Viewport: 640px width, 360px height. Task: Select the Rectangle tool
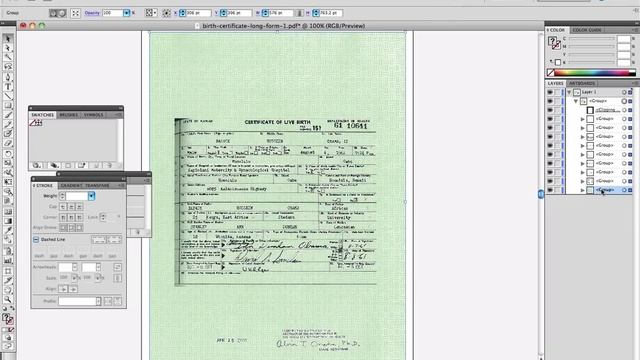[x=8, y=106]
